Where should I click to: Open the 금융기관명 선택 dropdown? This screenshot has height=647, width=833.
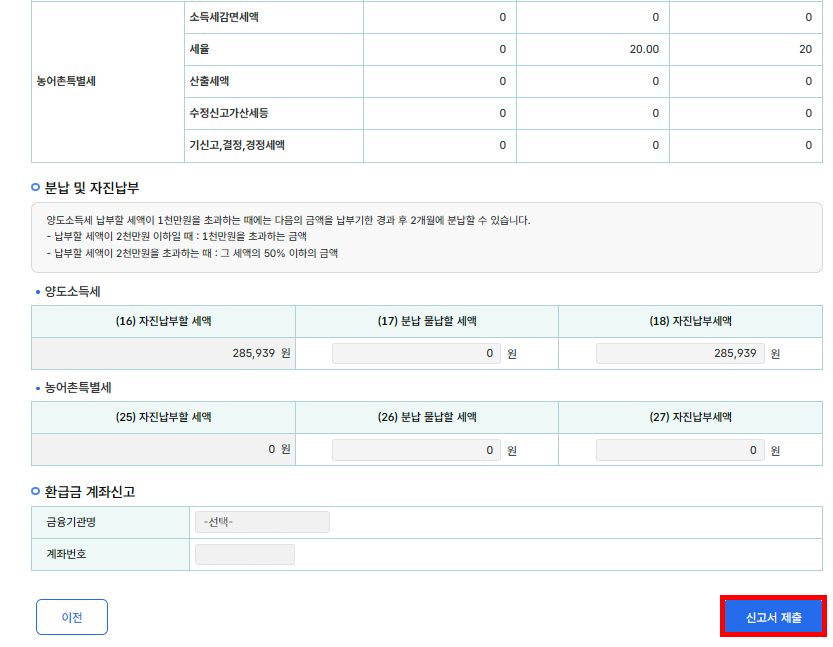(x=262, y=522)
